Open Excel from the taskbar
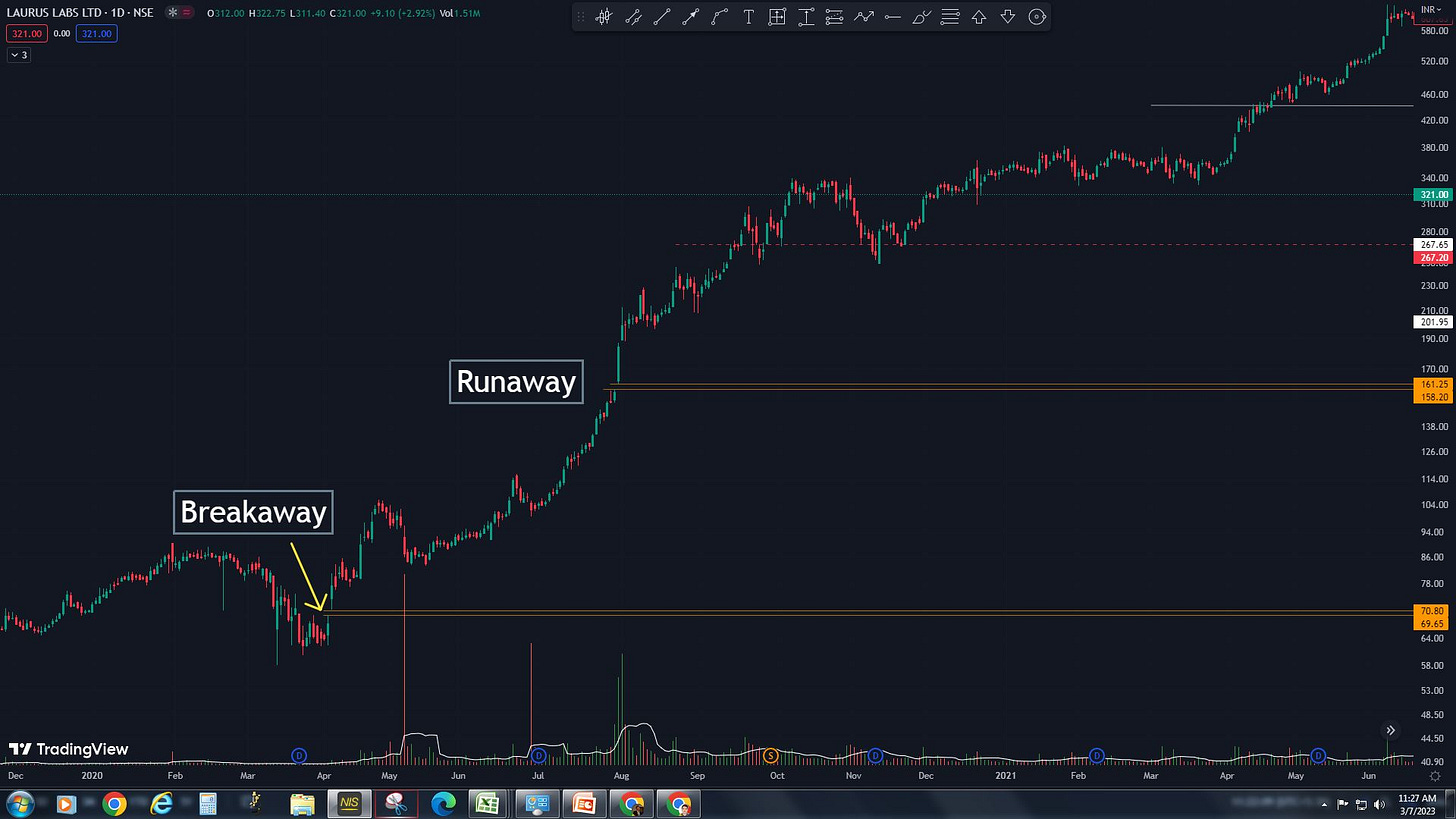 [x=487, y=804]
